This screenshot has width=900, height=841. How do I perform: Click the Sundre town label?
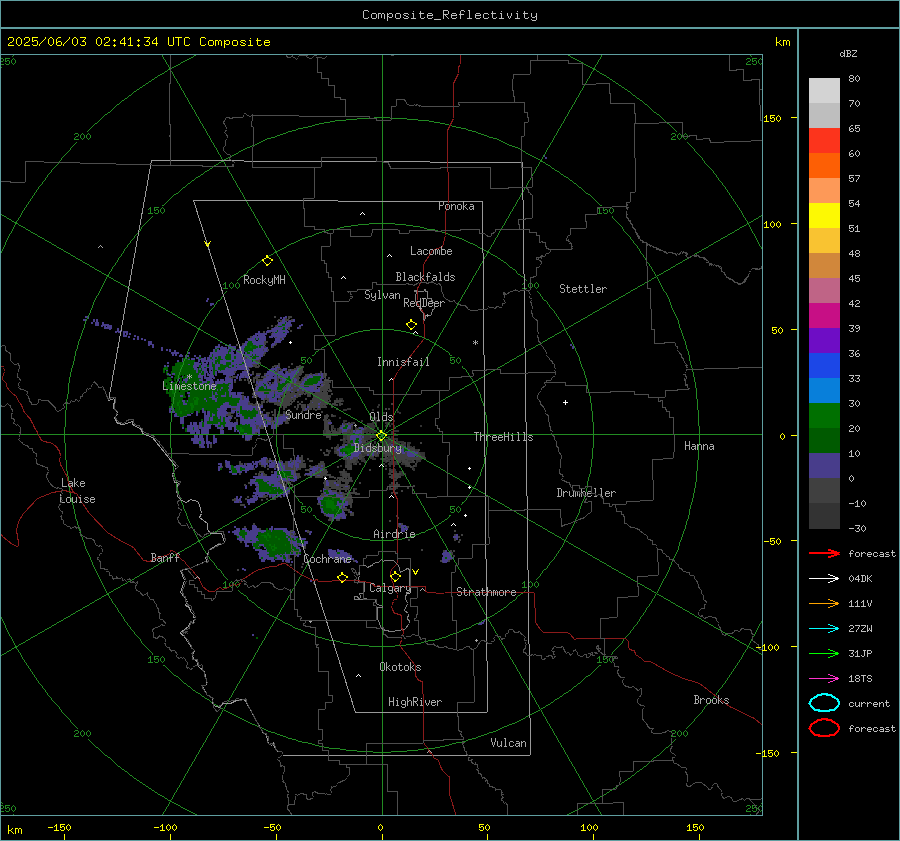[304, 414]
